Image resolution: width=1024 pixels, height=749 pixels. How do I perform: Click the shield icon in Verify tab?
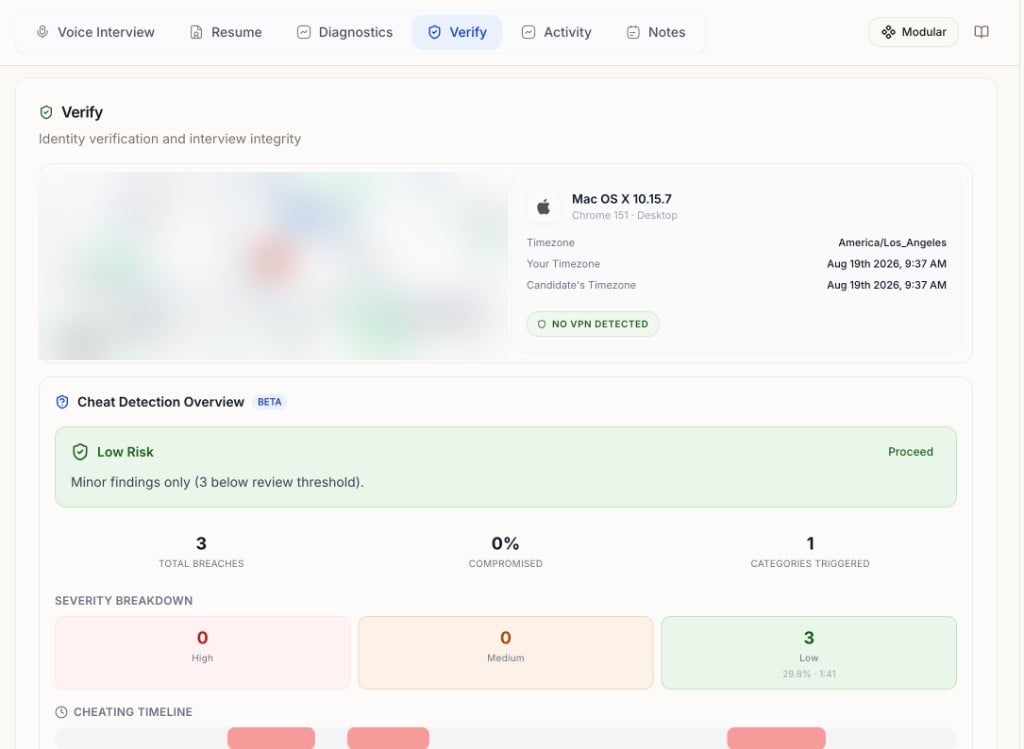(434, 32)
